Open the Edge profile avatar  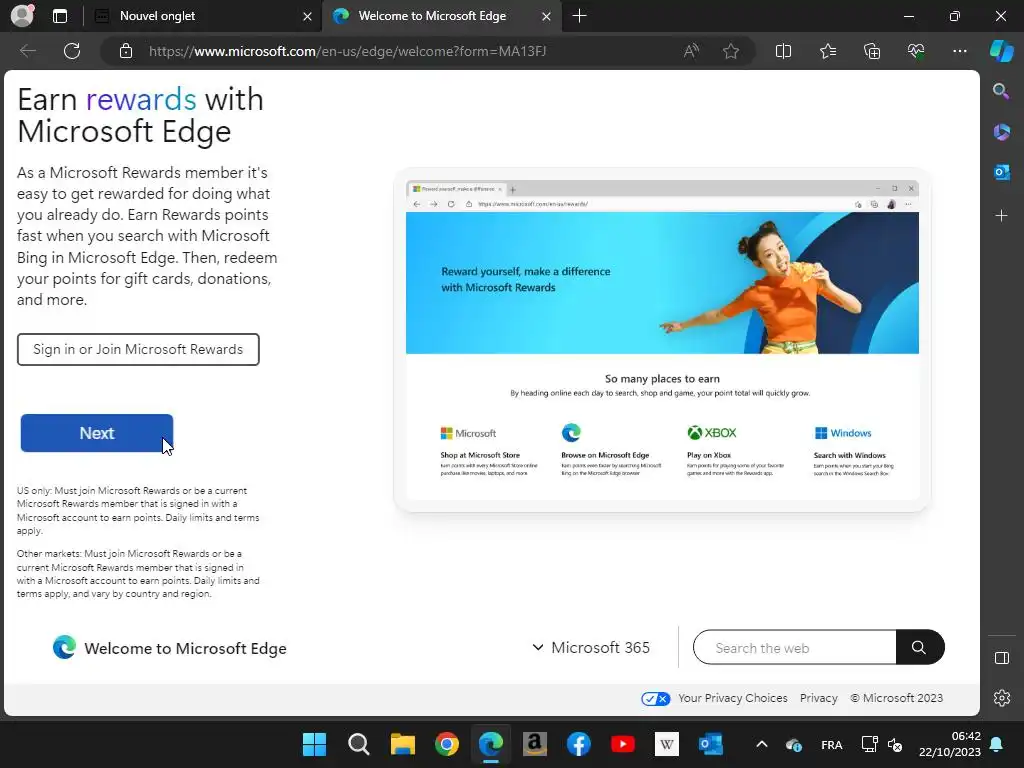pos(22,16)
